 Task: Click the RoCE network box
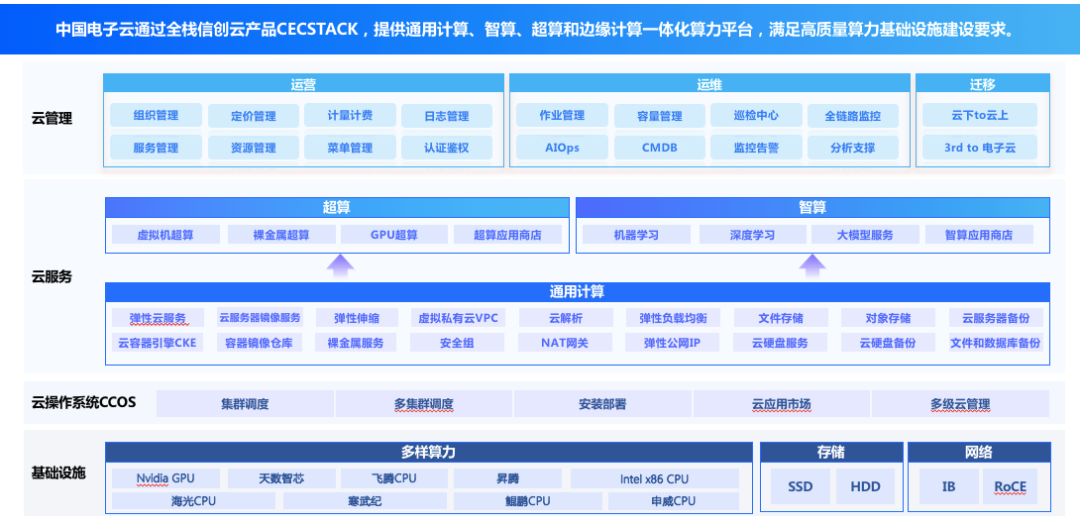[x=1010, y=487]
